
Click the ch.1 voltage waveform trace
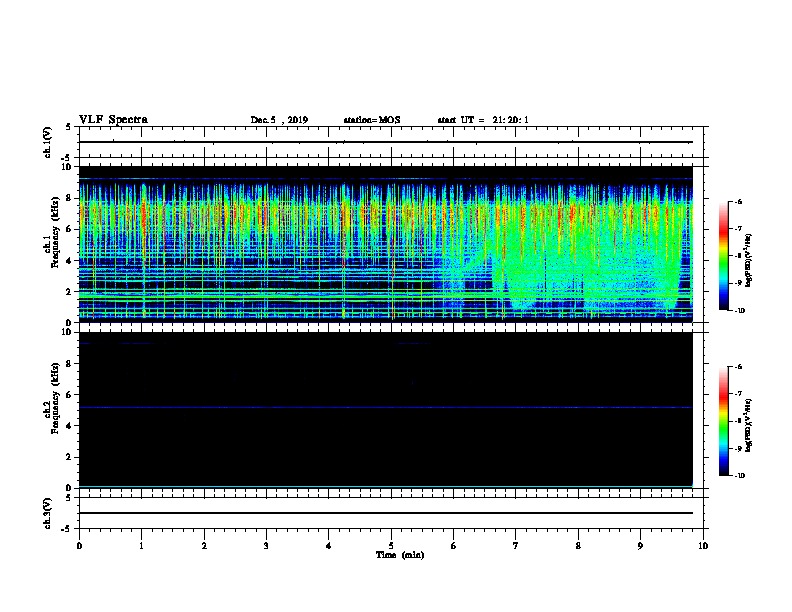click(385, 142)
